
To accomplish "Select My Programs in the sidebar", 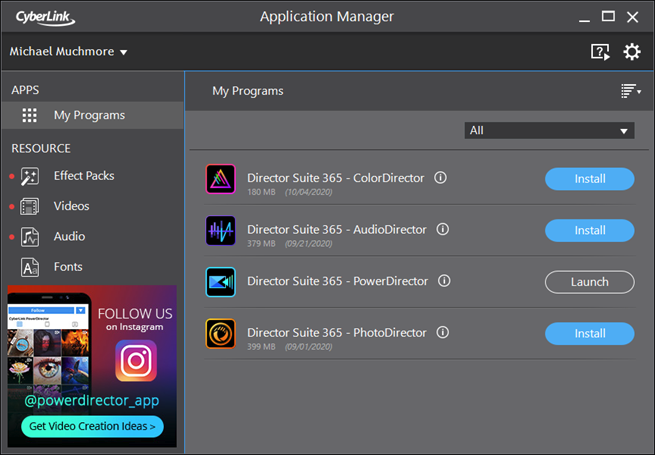I will click(92, 115).
